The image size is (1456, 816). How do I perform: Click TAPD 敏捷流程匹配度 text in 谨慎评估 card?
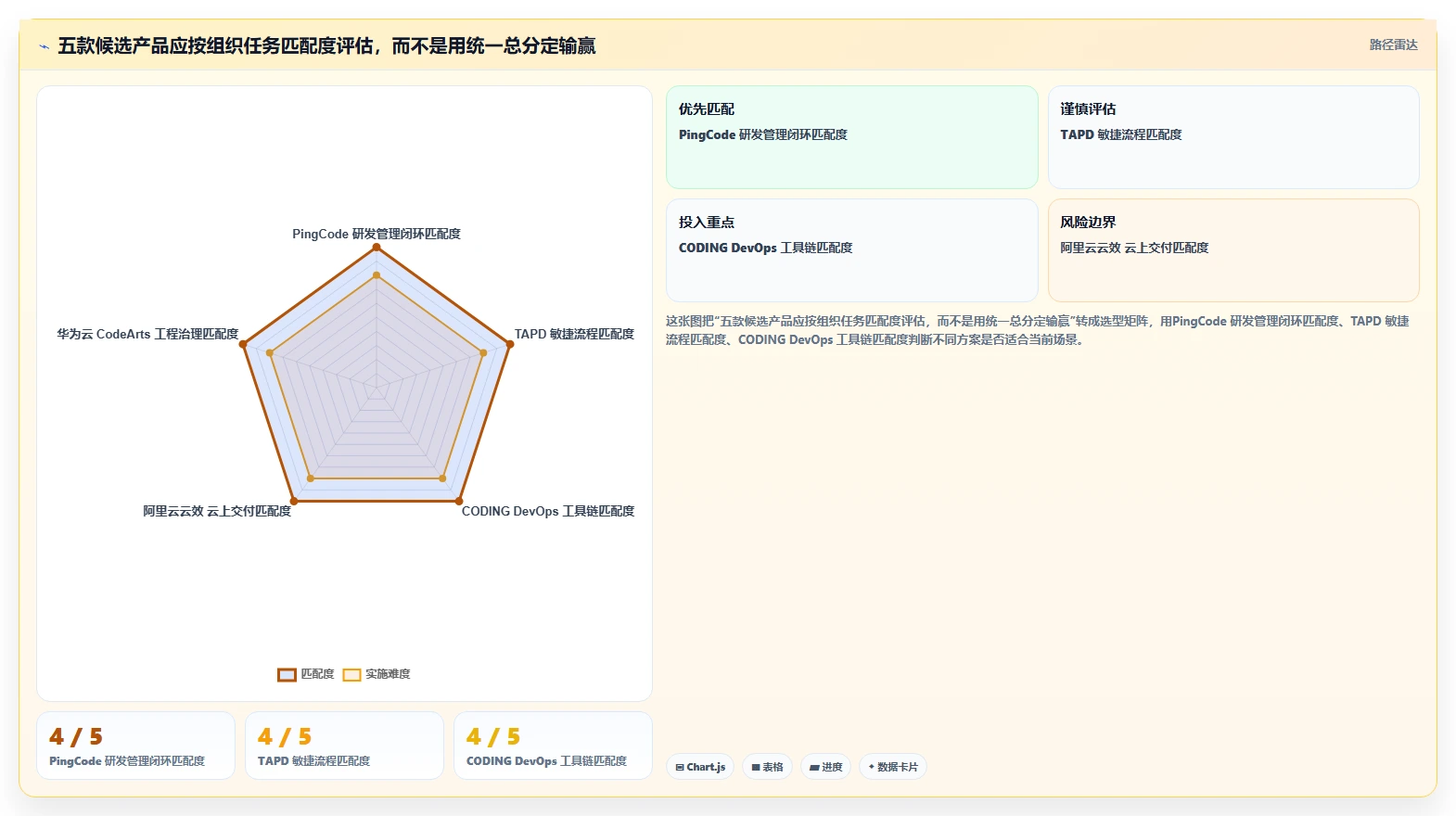(1121, 134)
